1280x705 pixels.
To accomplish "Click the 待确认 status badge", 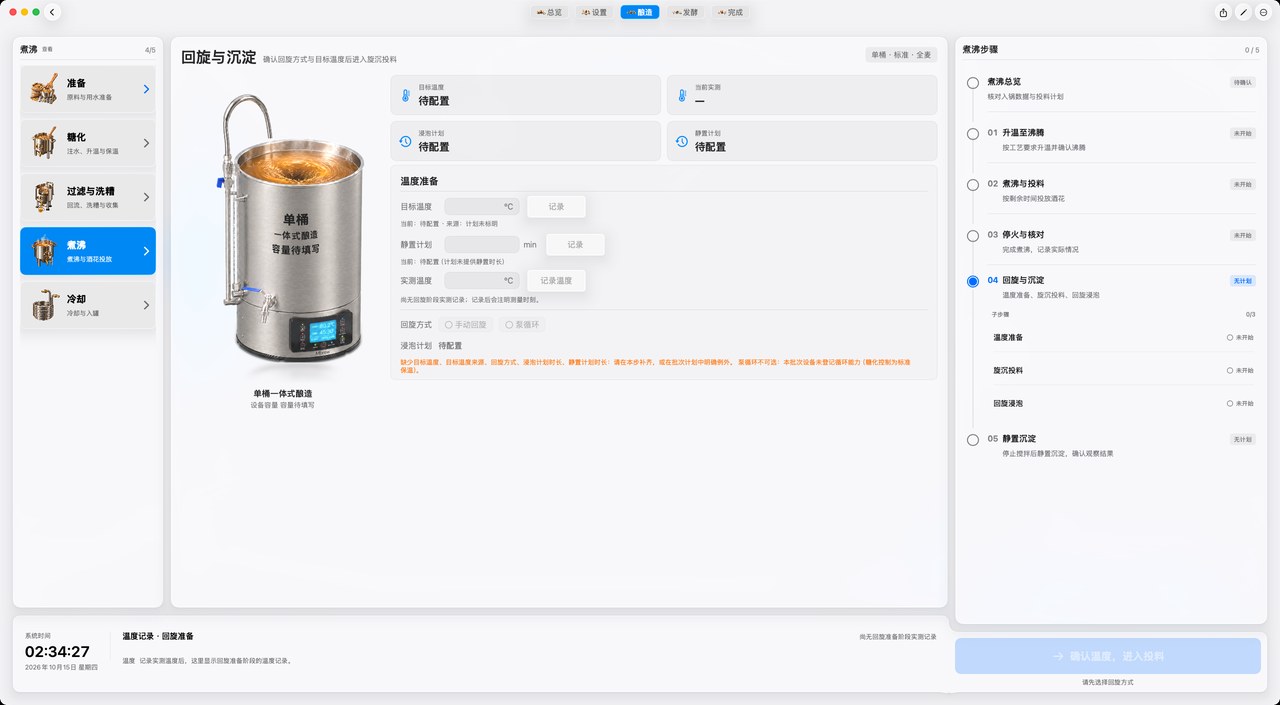I will point(1242,82).
